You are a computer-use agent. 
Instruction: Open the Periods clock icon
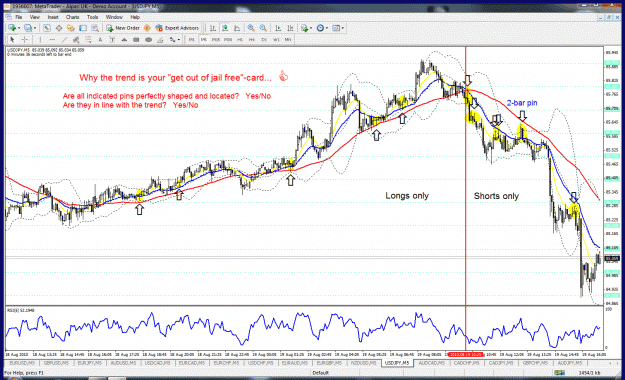(320, 28)
